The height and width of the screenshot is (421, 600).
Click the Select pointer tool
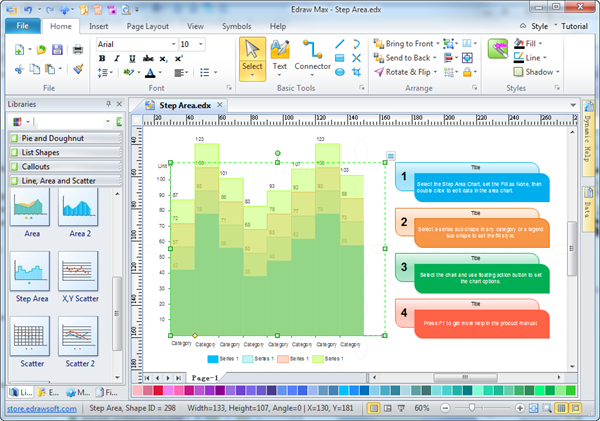252,56
